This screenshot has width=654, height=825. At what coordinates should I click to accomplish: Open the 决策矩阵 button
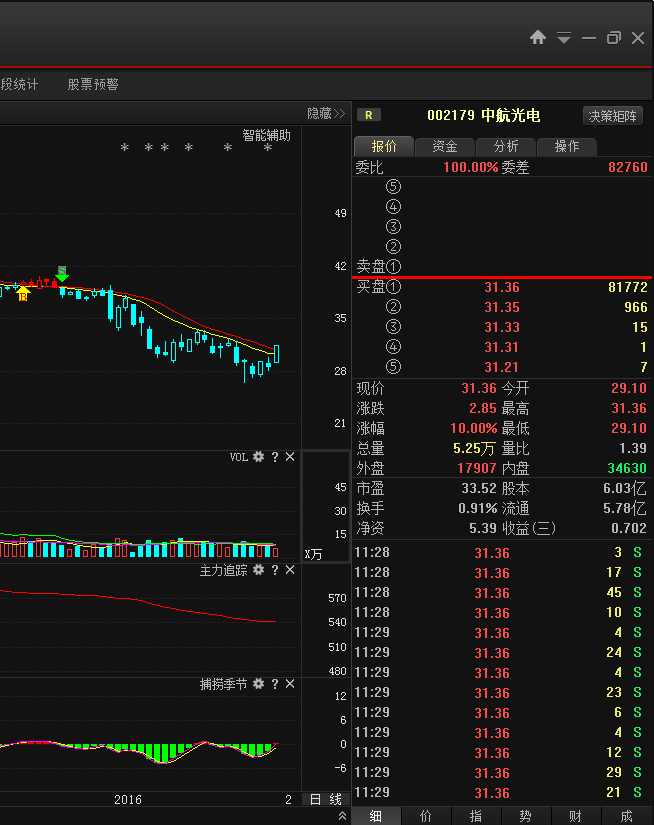point(612,116)
